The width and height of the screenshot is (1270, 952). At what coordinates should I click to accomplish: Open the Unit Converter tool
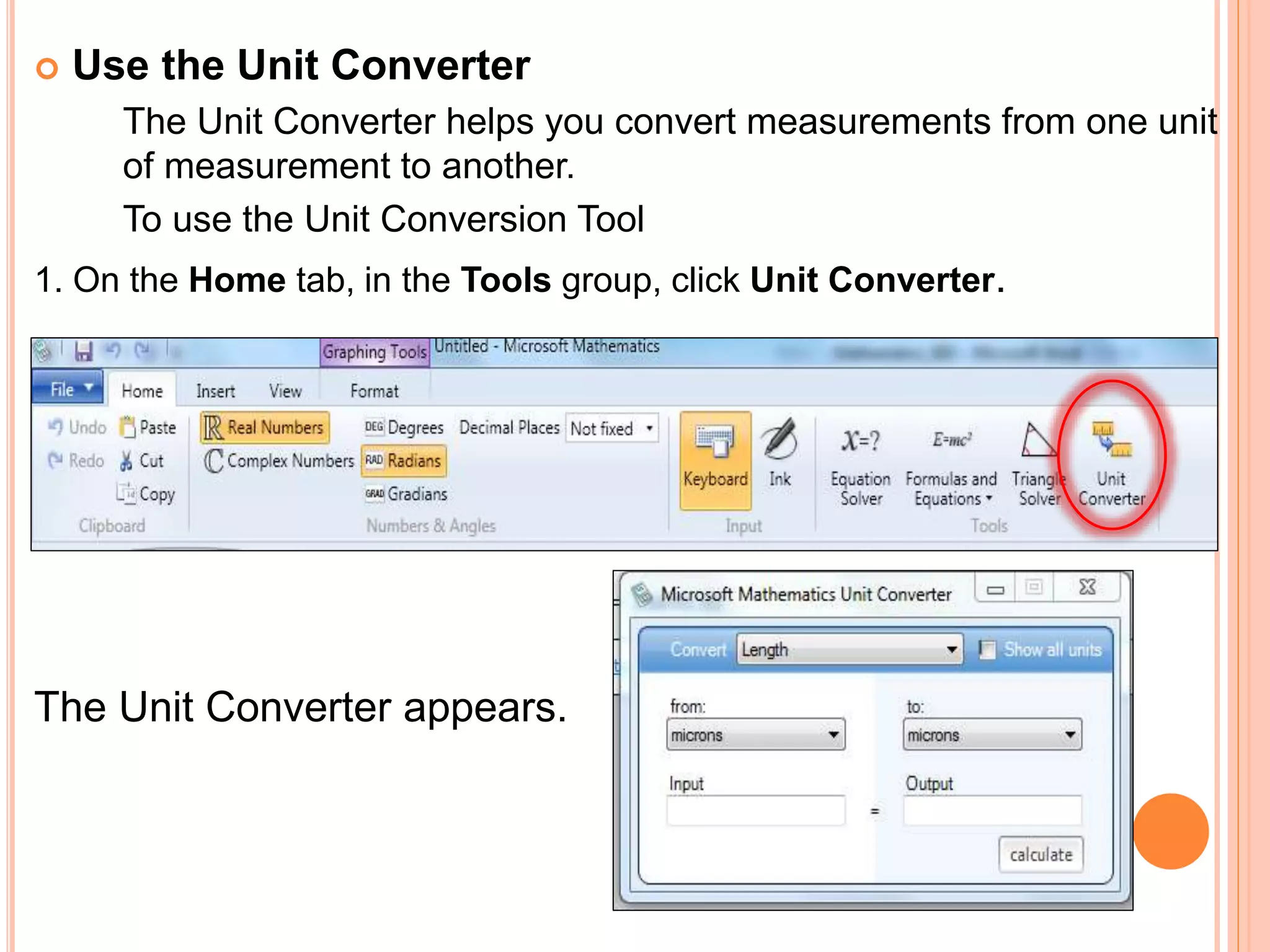coord(1112,464)
